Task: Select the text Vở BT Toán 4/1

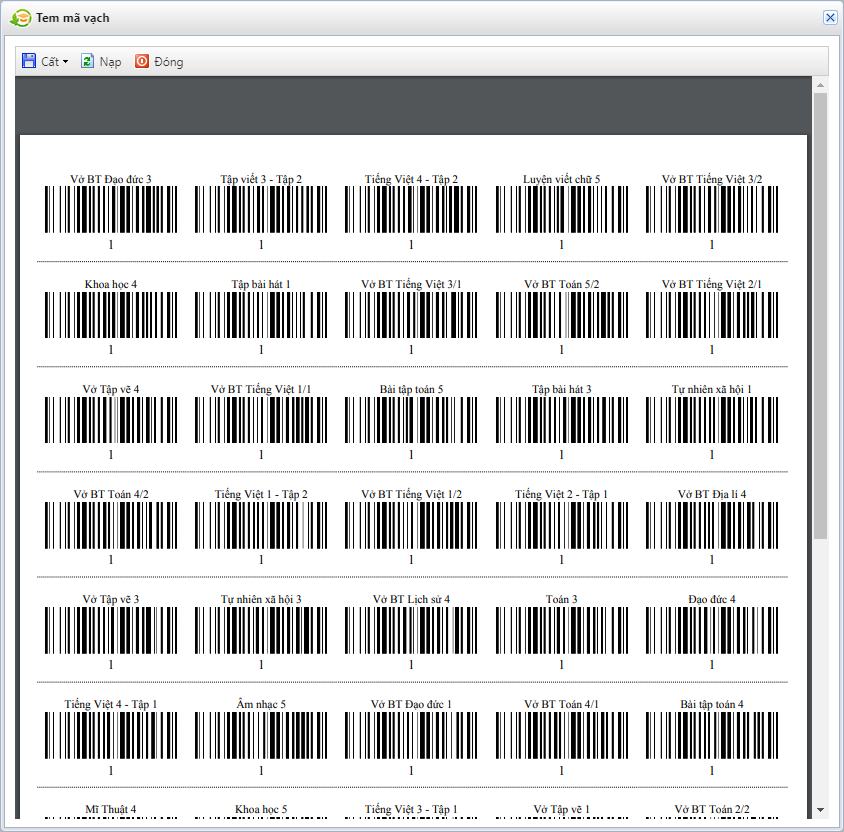Action: [561, 704]
